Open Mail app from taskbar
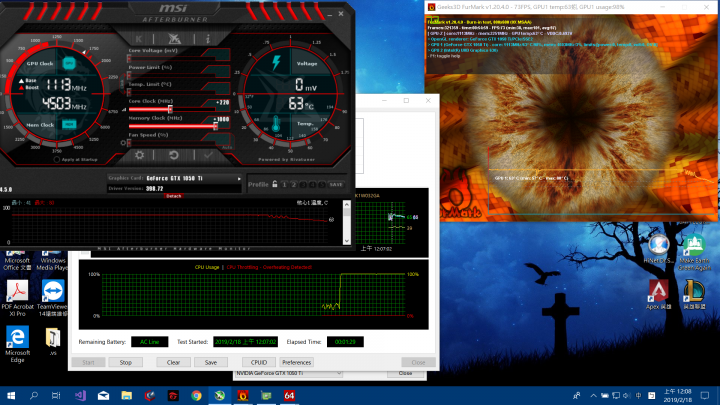 [x=103, y=395]
